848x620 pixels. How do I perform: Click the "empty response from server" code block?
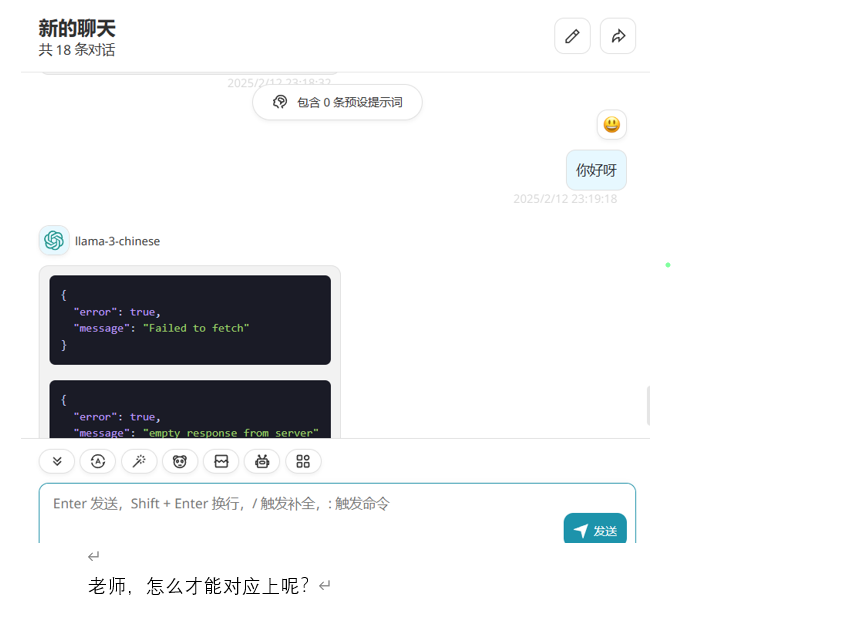(x=190, y=410)
